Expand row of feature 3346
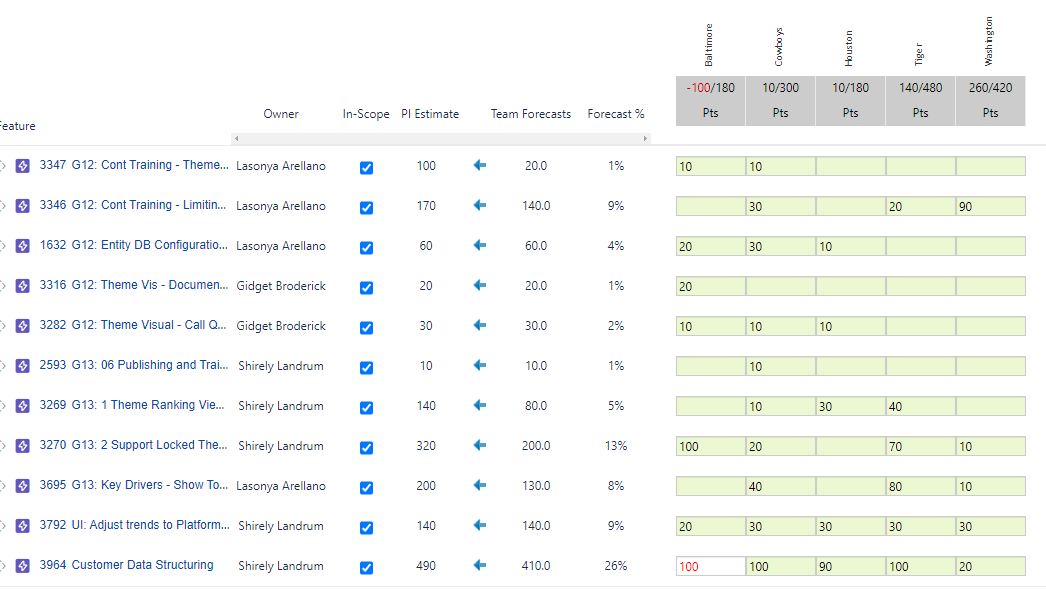This screenshot has height=589, width=1046. pyautogui.click(x=3, y=205)
